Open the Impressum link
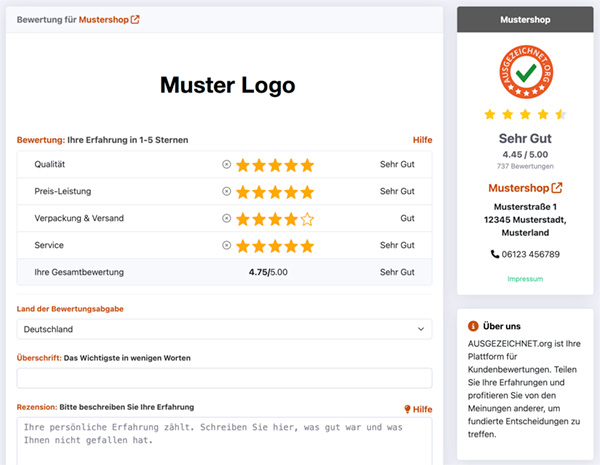The height and width of the screenshot is (465, 600). coord(526,279)
